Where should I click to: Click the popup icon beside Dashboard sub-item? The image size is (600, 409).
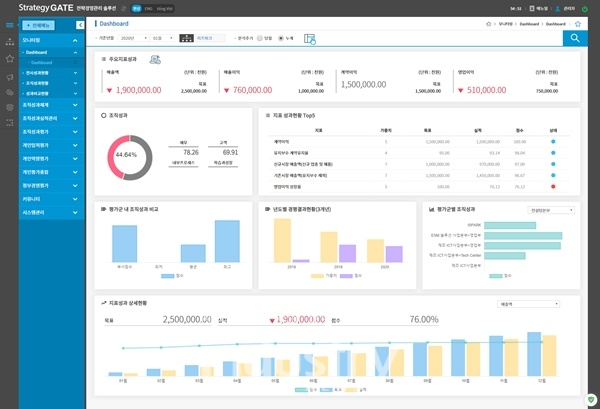75,62
